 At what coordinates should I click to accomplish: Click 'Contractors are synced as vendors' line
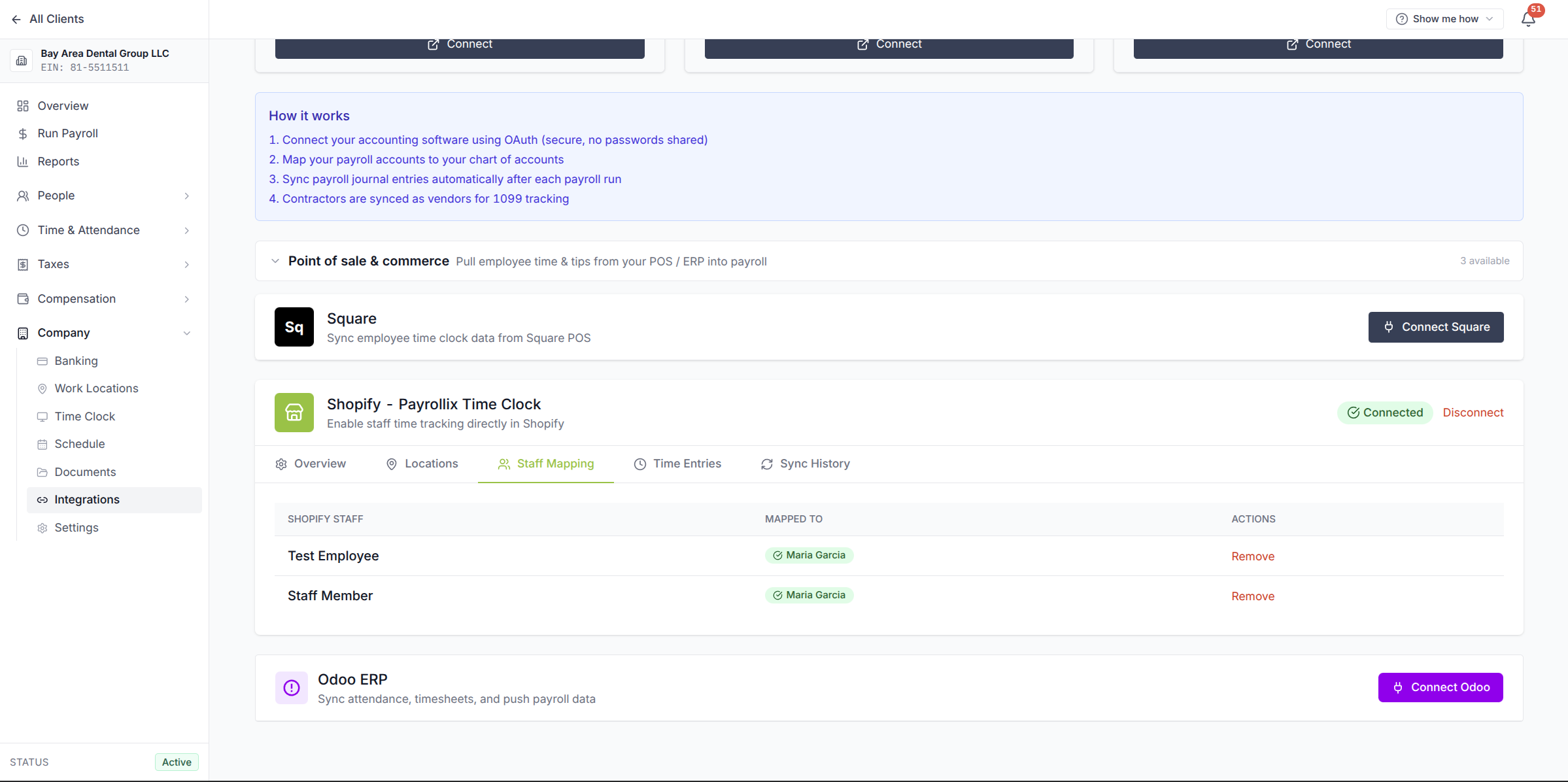(419, 199)
